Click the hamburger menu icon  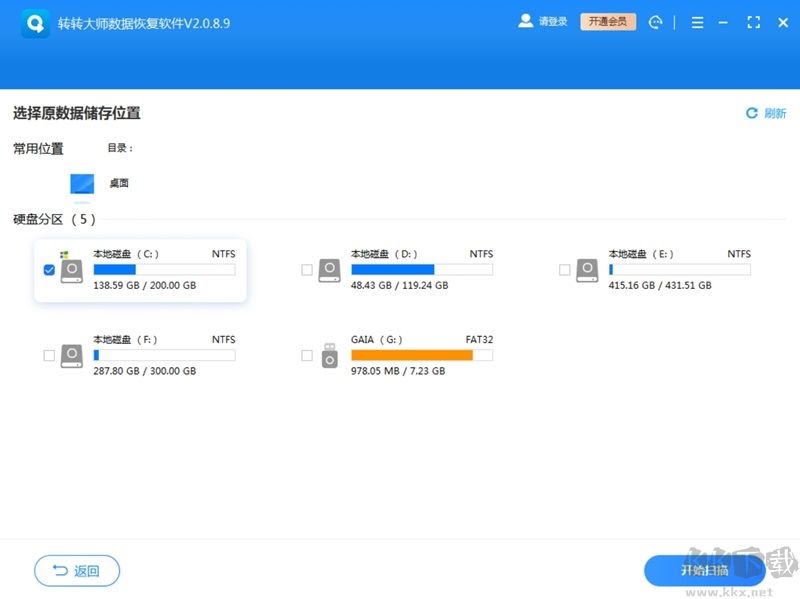click(697, 22)
